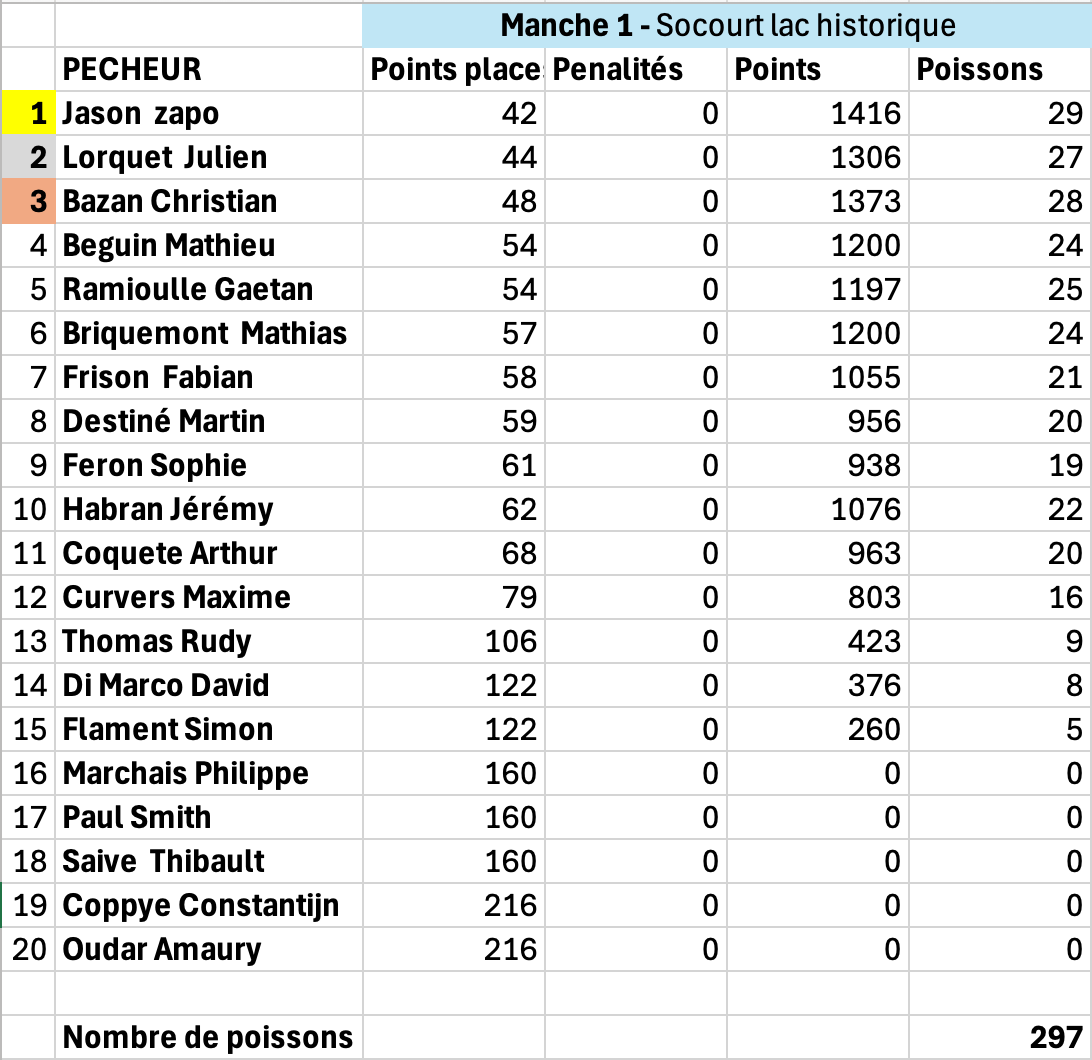Viewport: 1092px width, 1060px height.
Task: Select Bazan Christian's name cell
Action: (x=170, y=201)
